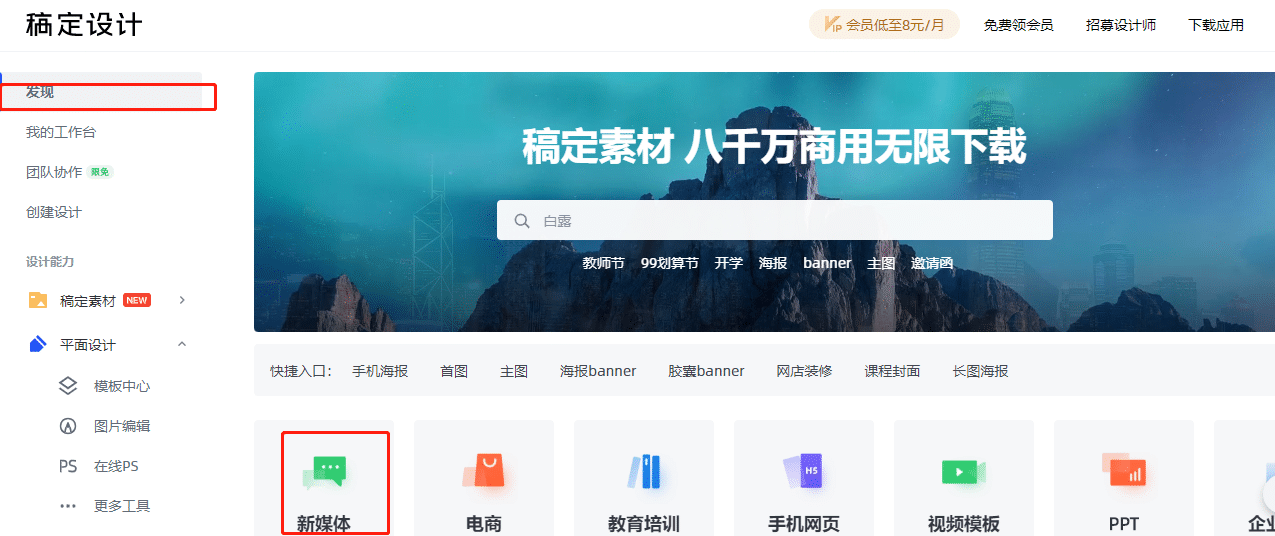
Task: Click the PPT orange chart icon
Action: click(1124, 470)
